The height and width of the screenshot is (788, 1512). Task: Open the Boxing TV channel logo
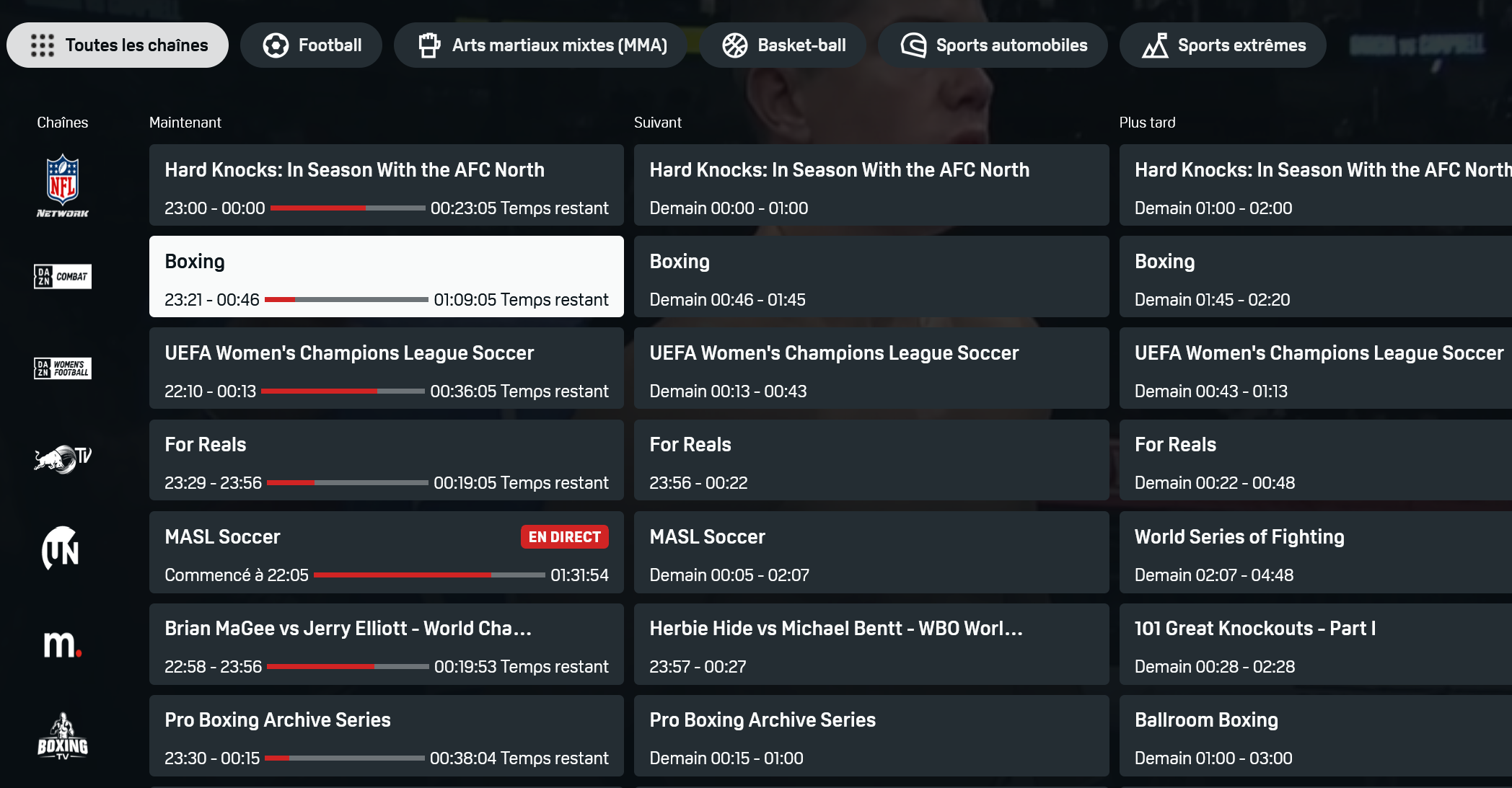point(63,736)
